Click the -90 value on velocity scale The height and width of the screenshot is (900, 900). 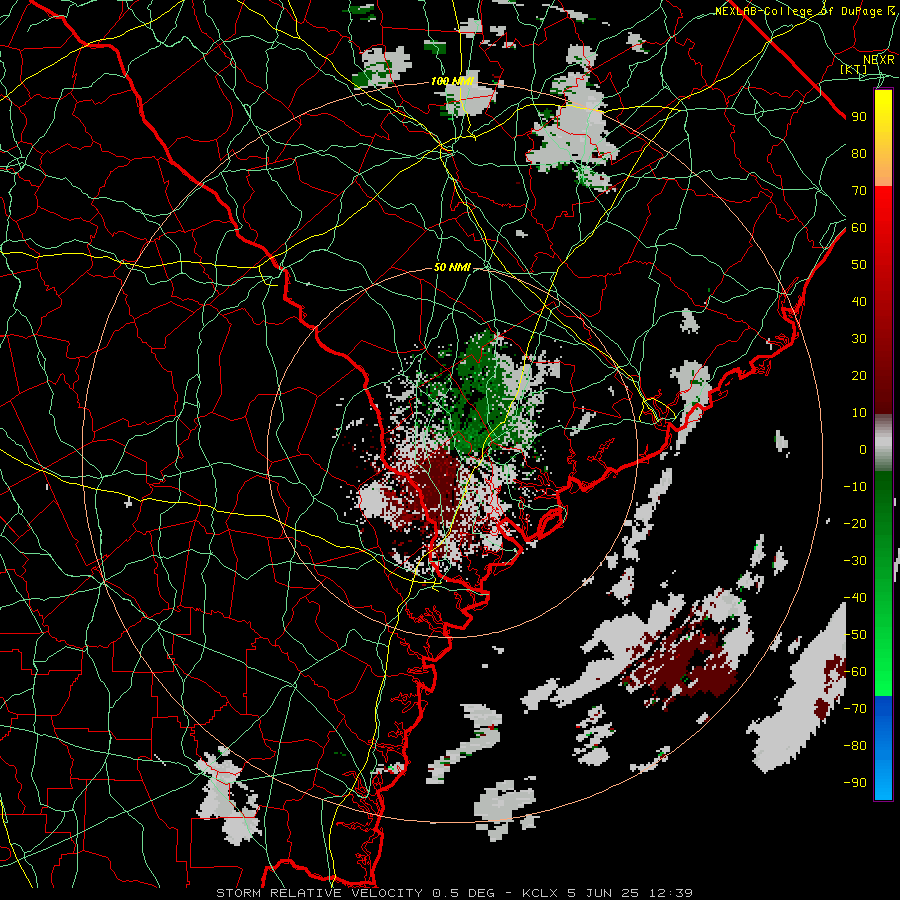click(855, 783)
